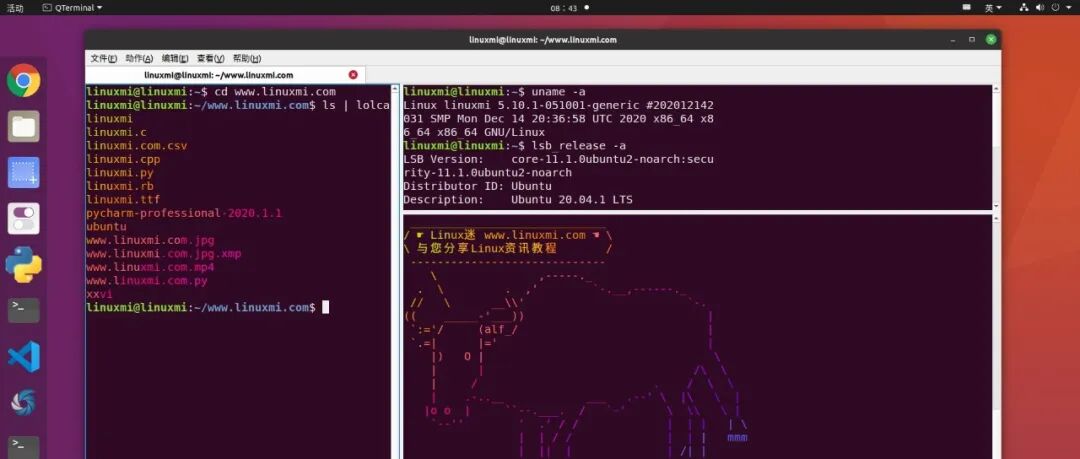Click the 'Ubuntu 20.04.1 LTS' description line
The width and height of the screenshot is (1080, 459).
[572, 200]
